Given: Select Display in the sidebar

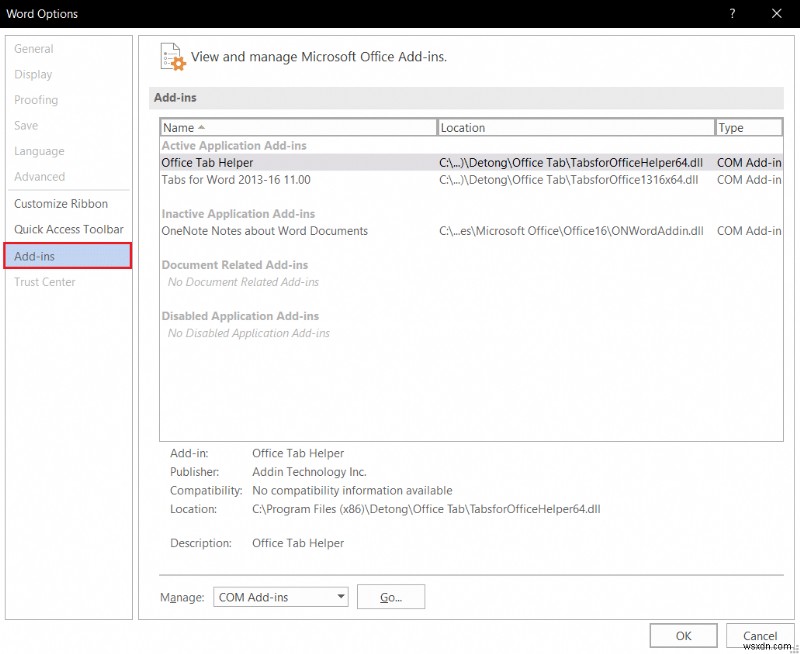Looking at the screenshot, I should point(33,74).
